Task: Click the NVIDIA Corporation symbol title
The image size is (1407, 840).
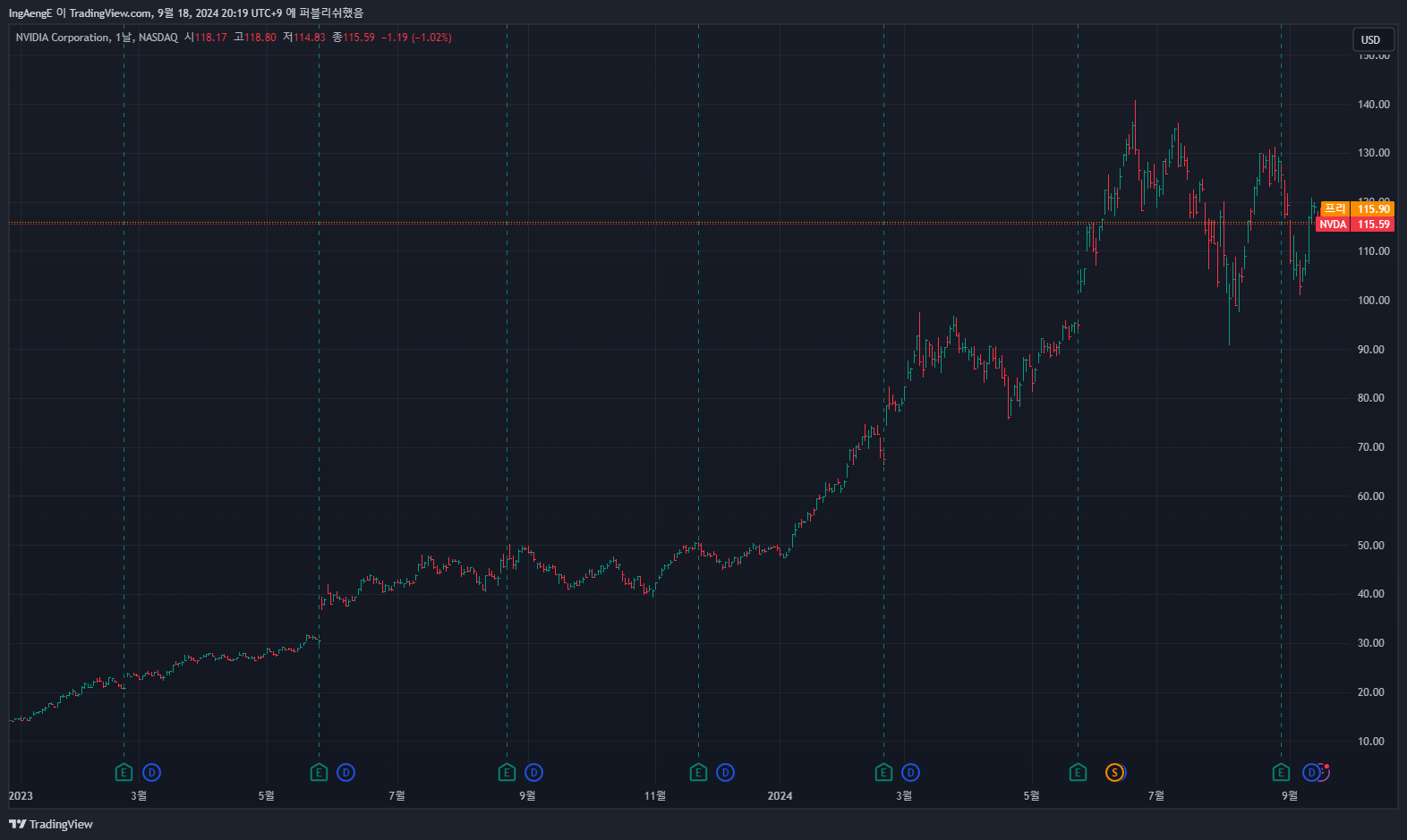Action: point(63,38)
